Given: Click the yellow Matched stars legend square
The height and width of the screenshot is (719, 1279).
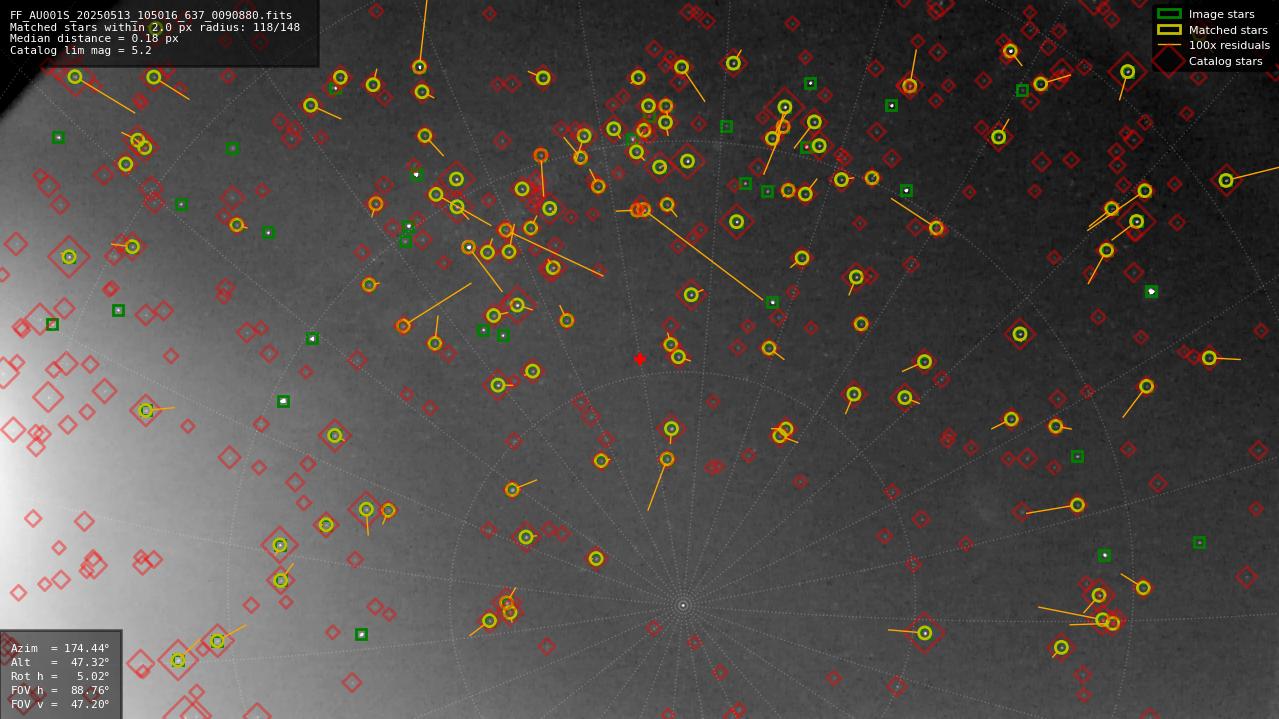Looking at the screenshot, I should click(1169, 30).
